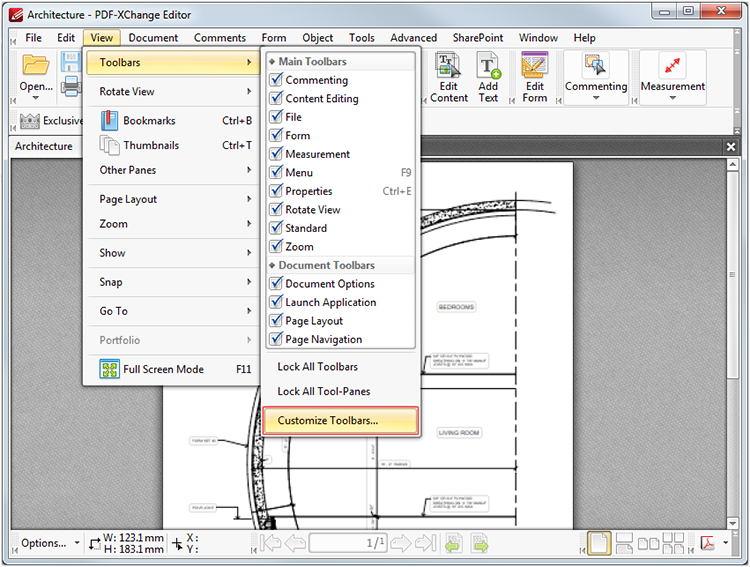Toggle the Content Editing toolbar checkbox
Screen dimensions: 750x567
click(x=276, y=98)
